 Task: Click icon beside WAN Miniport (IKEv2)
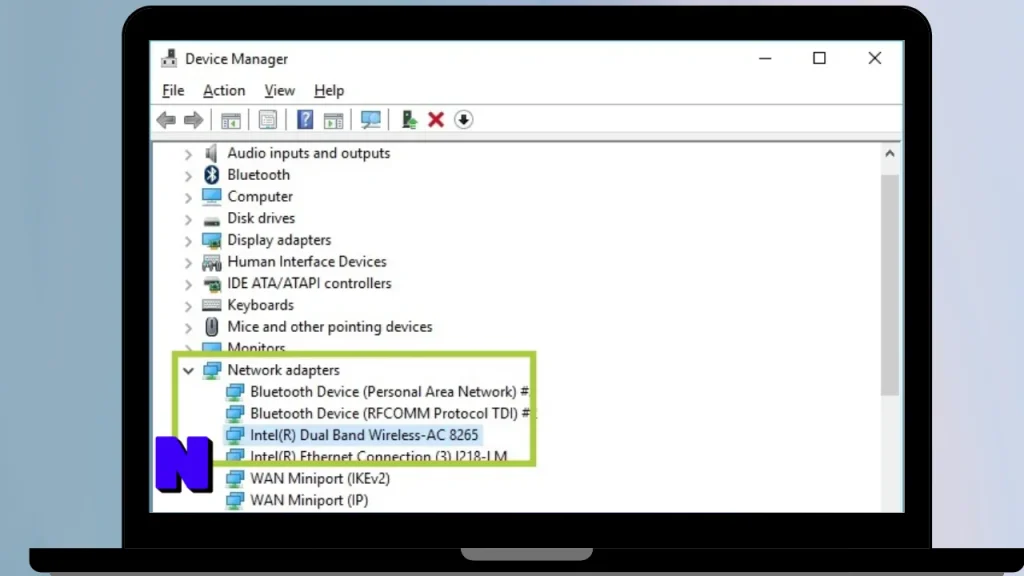pyautogui.click(x=234, y=479)
